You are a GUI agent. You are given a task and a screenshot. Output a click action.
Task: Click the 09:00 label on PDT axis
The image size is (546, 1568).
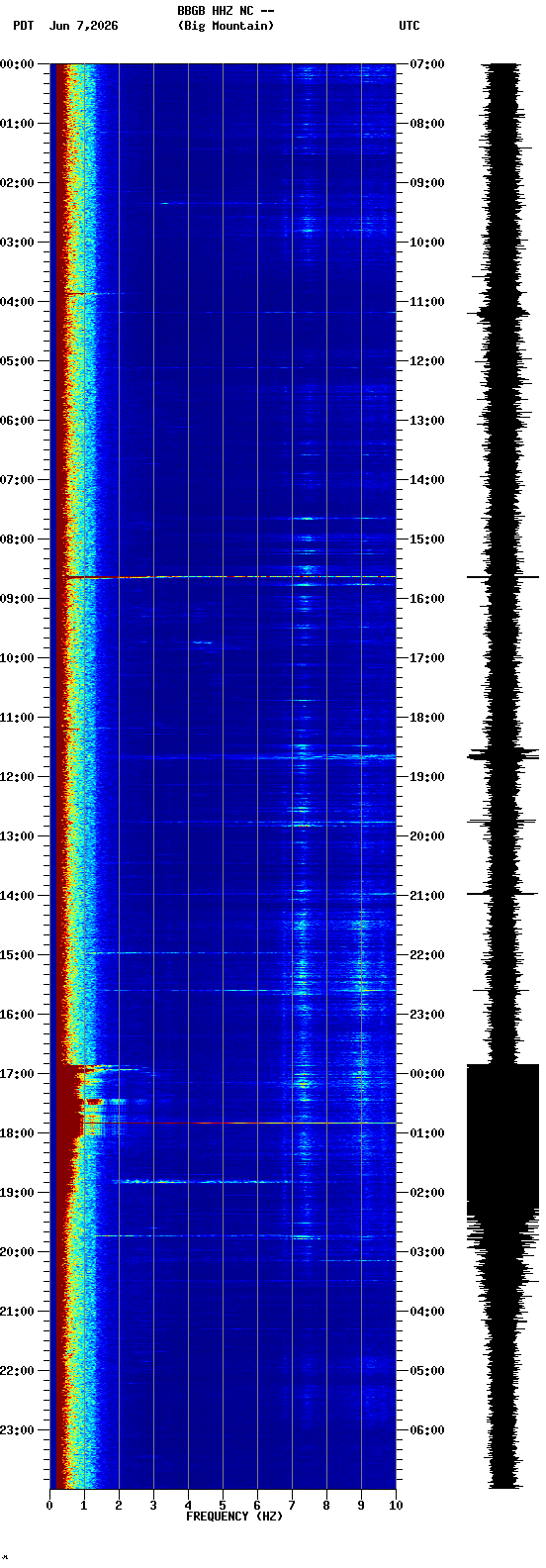click(x=17, y=599)
